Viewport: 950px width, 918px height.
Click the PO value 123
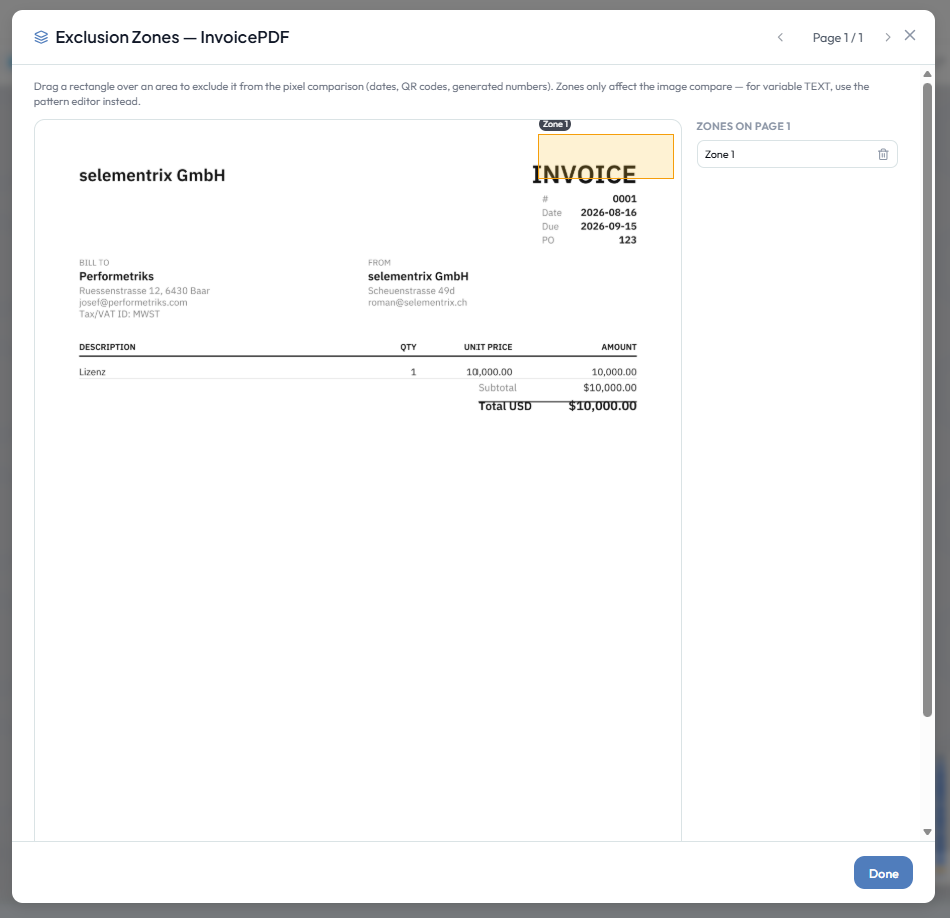click(627, 240)
